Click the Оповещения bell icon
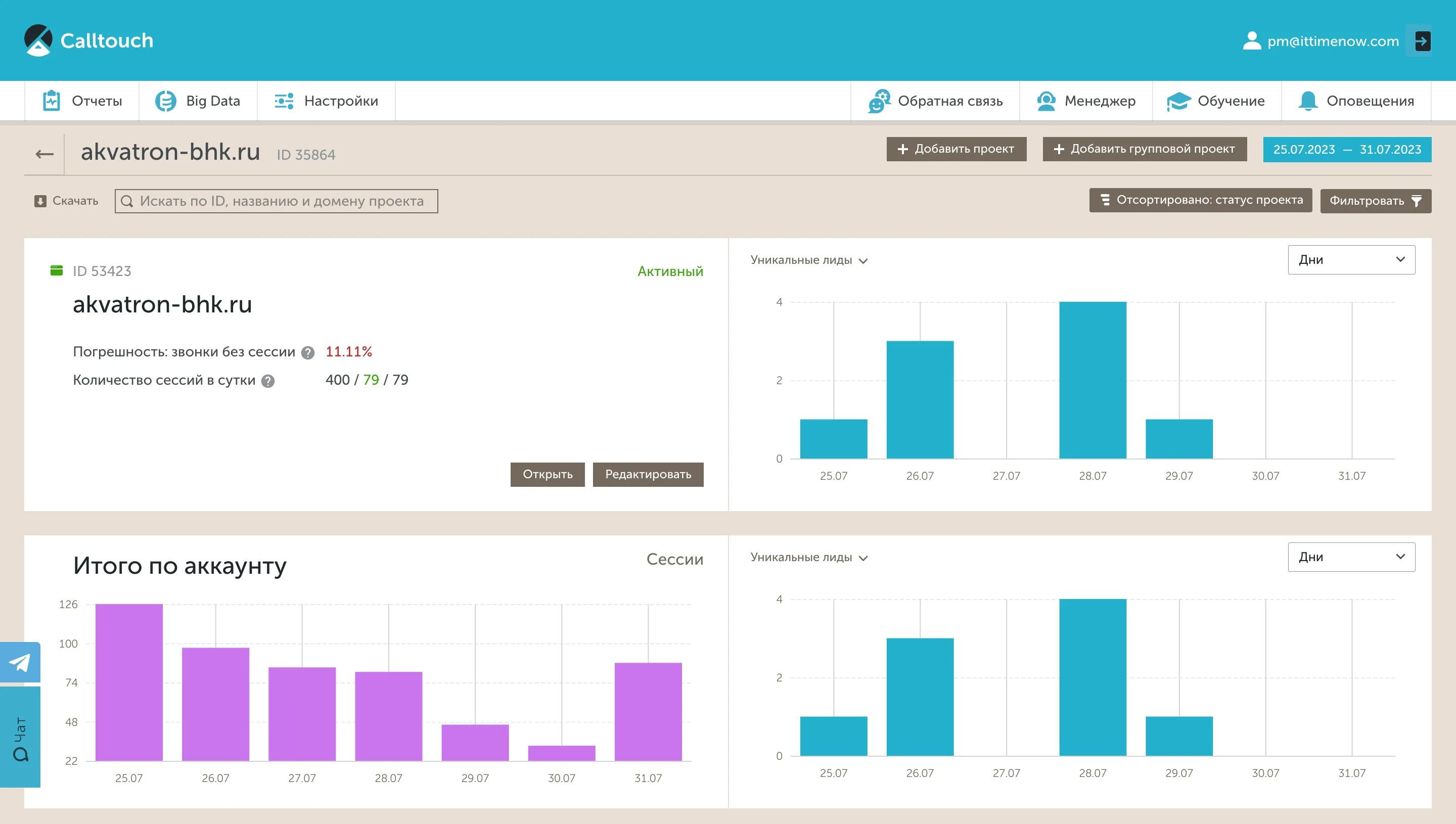The width and height of the screenshot is (1456, 824). (x=1308, y=101)
